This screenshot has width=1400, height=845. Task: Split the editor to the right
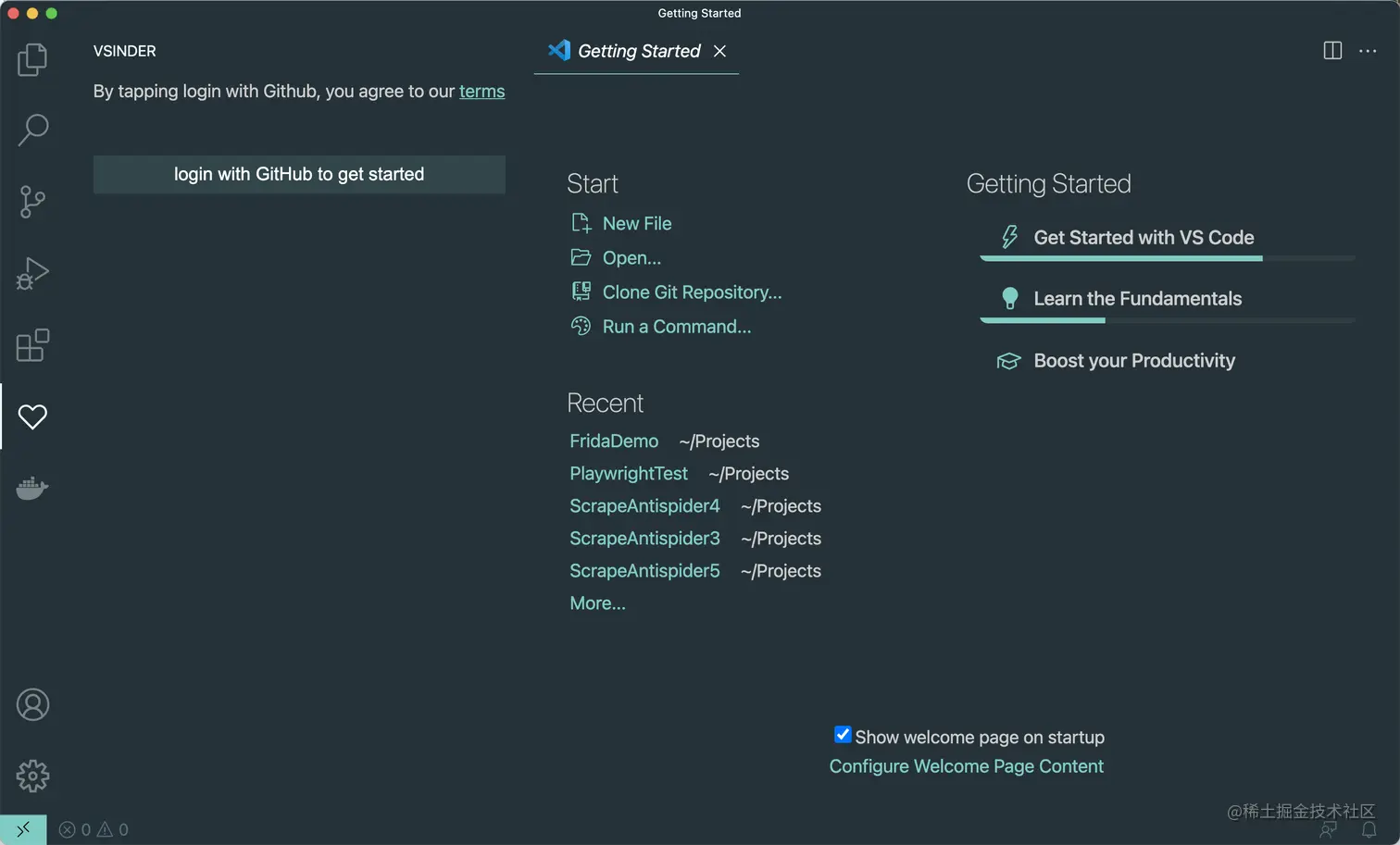pyautogui.click(x=1332, y=51)
